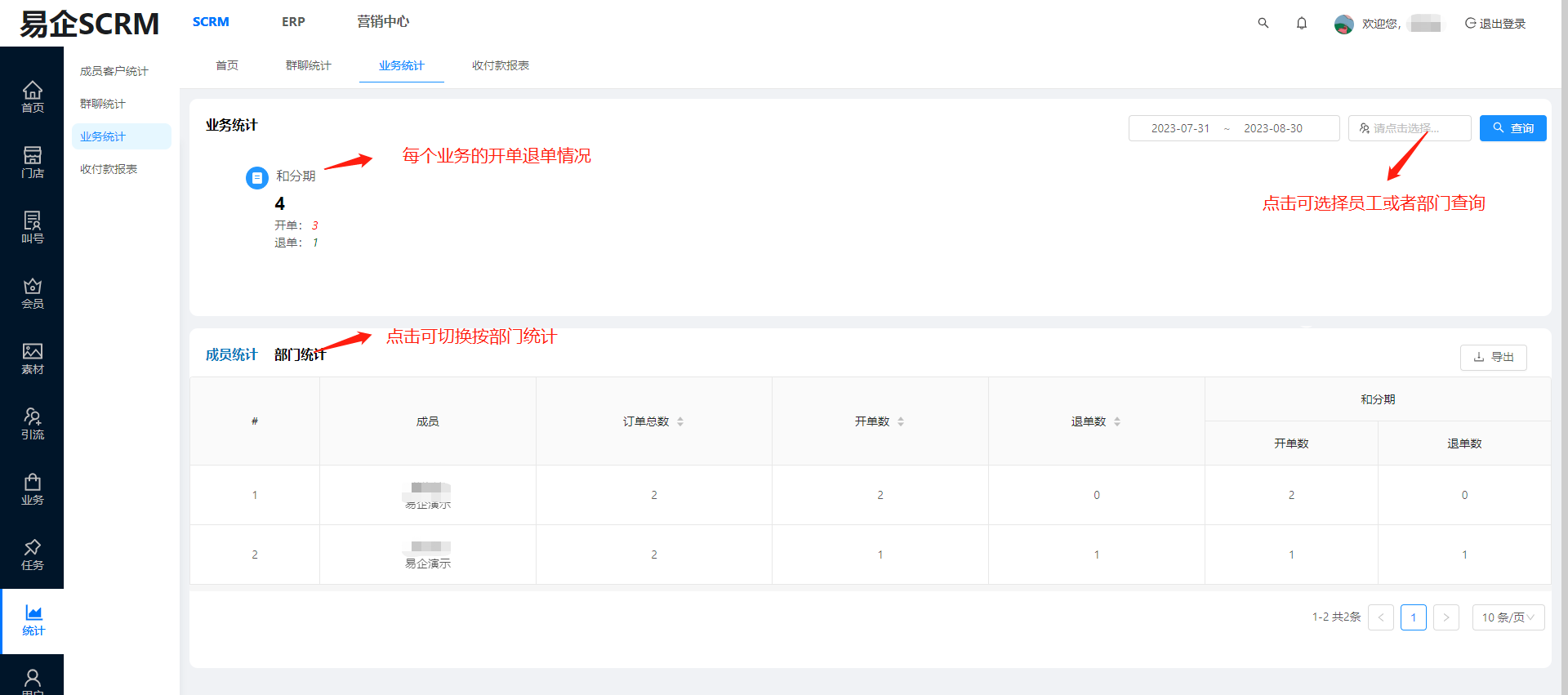Screen dimensions: 1568x695
Task: Click page number 1 button
Action: click(1414, 617)
